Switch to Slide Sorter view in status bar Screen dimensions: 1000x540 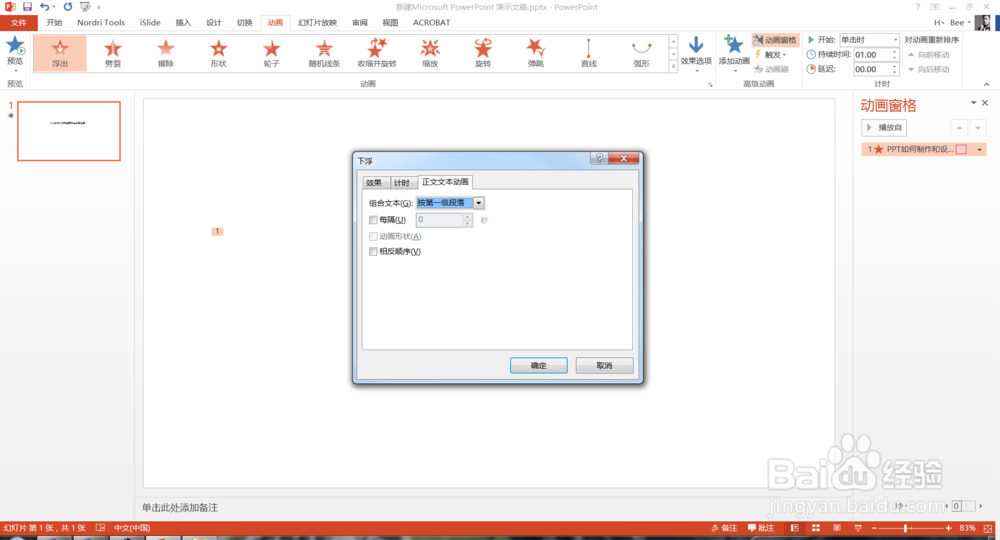[816, 528]
